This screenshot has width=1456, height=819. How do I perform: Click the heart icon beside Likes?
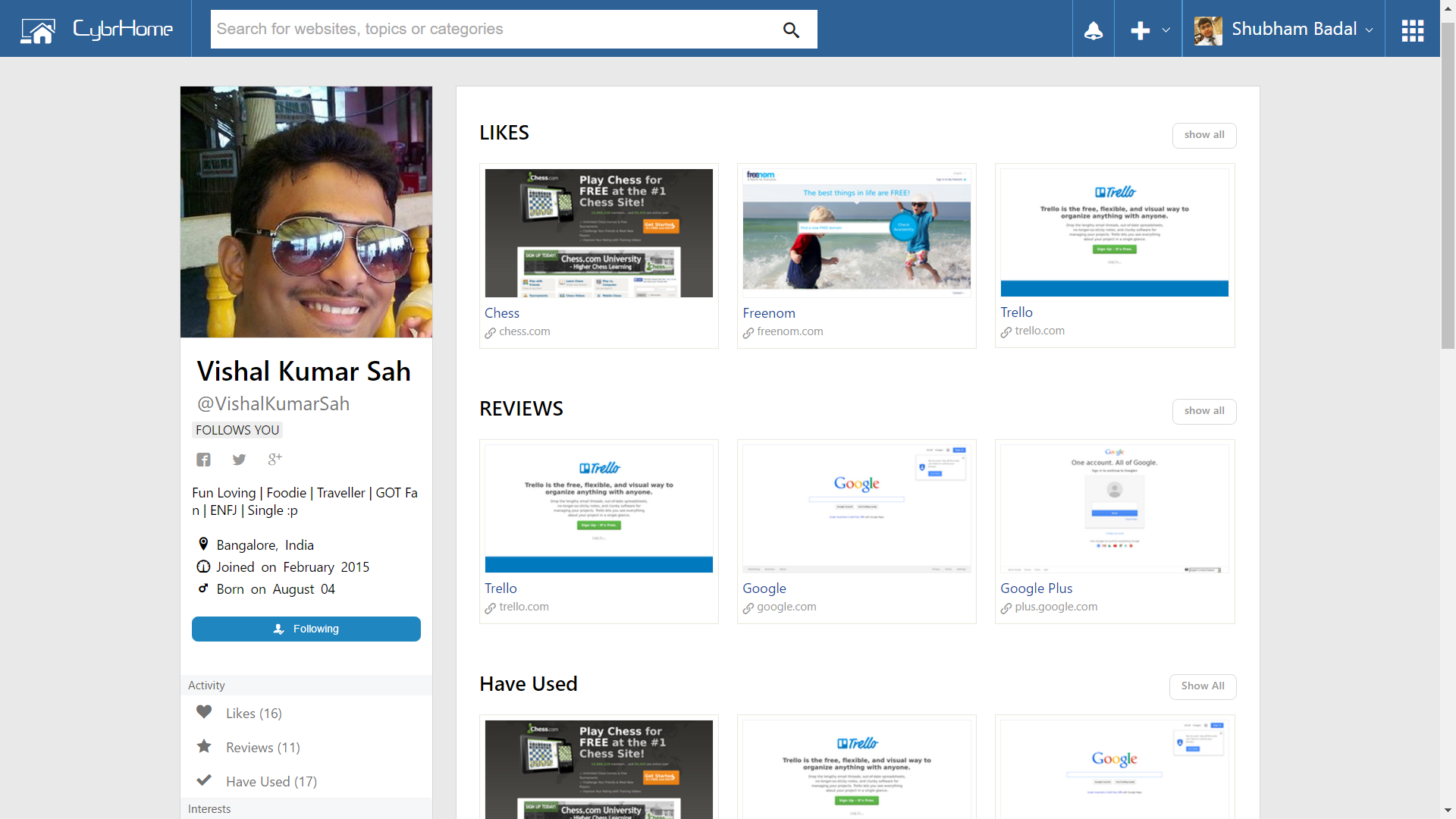tap(204, 712)
